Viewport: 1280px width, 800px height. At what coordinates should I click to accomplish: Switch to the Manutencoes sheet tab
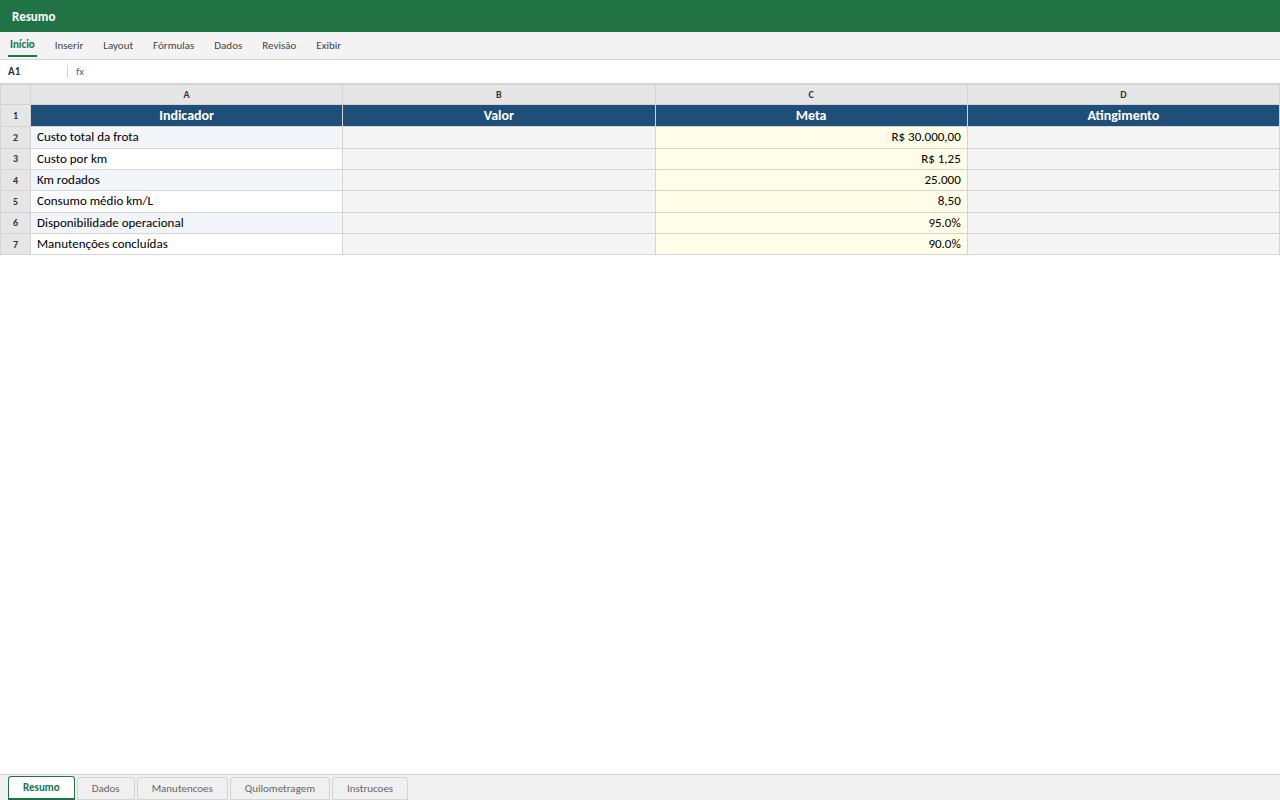point(182,788)
